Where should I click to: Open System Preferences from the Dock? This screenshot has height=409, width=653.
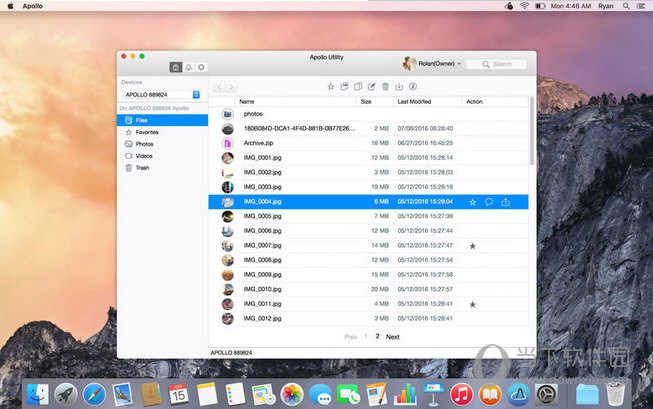tap(546, 394)
